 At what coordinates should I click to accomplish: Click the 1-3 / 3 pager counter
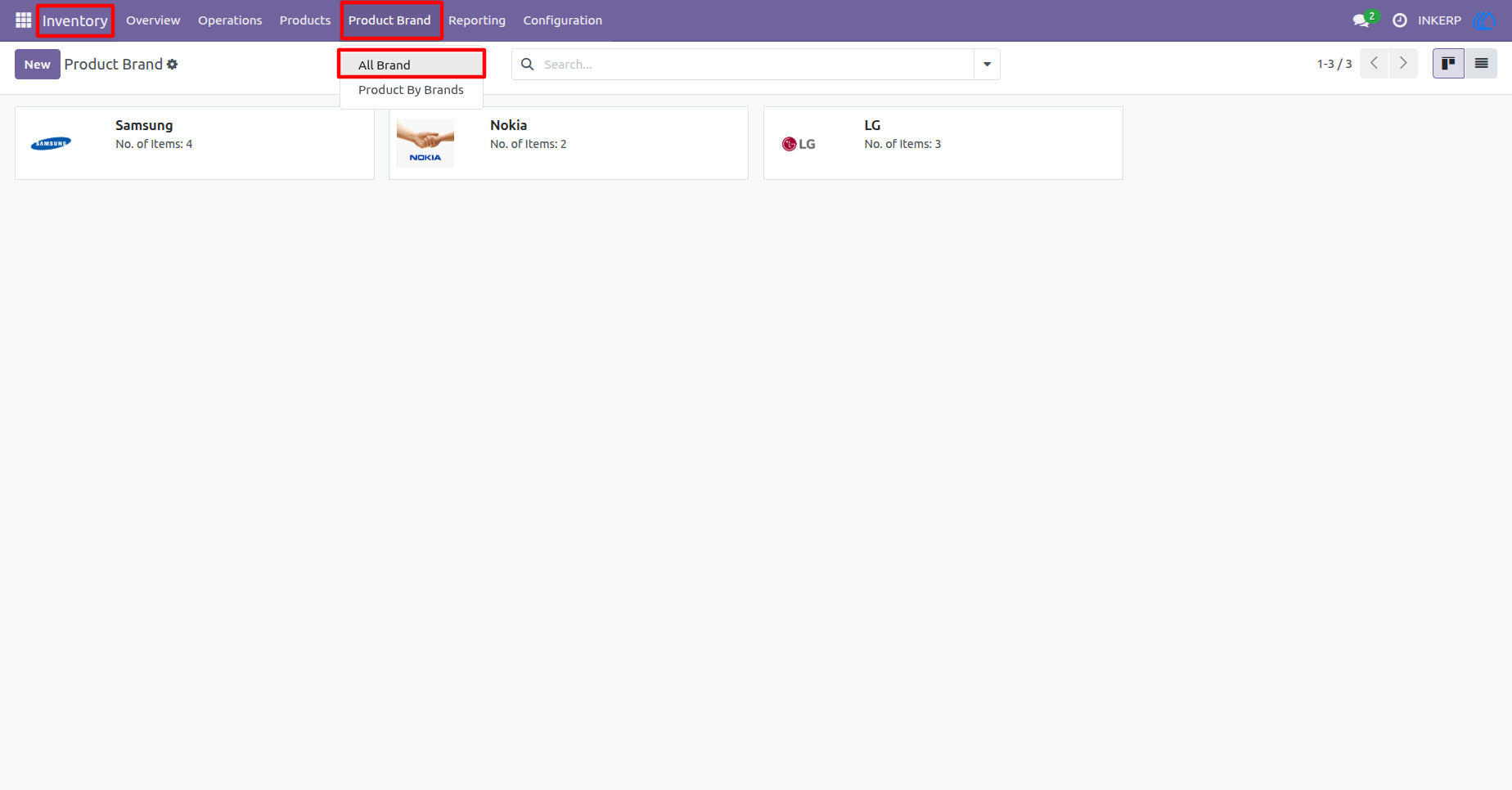[1334, 64]
